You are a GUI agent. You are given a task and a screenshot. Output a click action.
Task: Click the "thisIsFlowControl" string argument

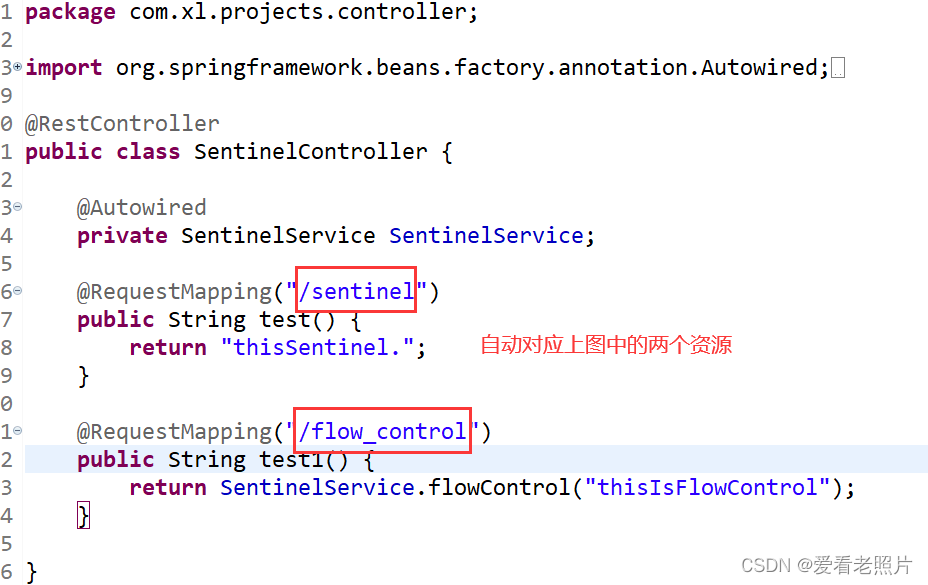tap(707, 487)
